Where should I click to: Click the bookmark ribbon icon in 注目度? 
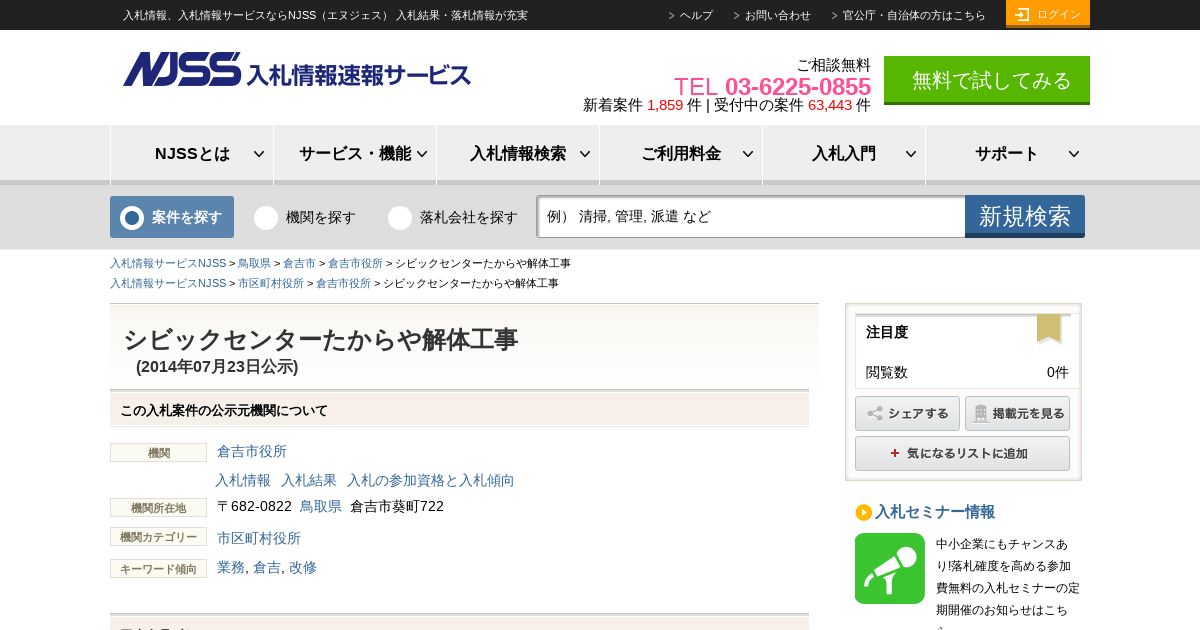tap(1049, 329)
